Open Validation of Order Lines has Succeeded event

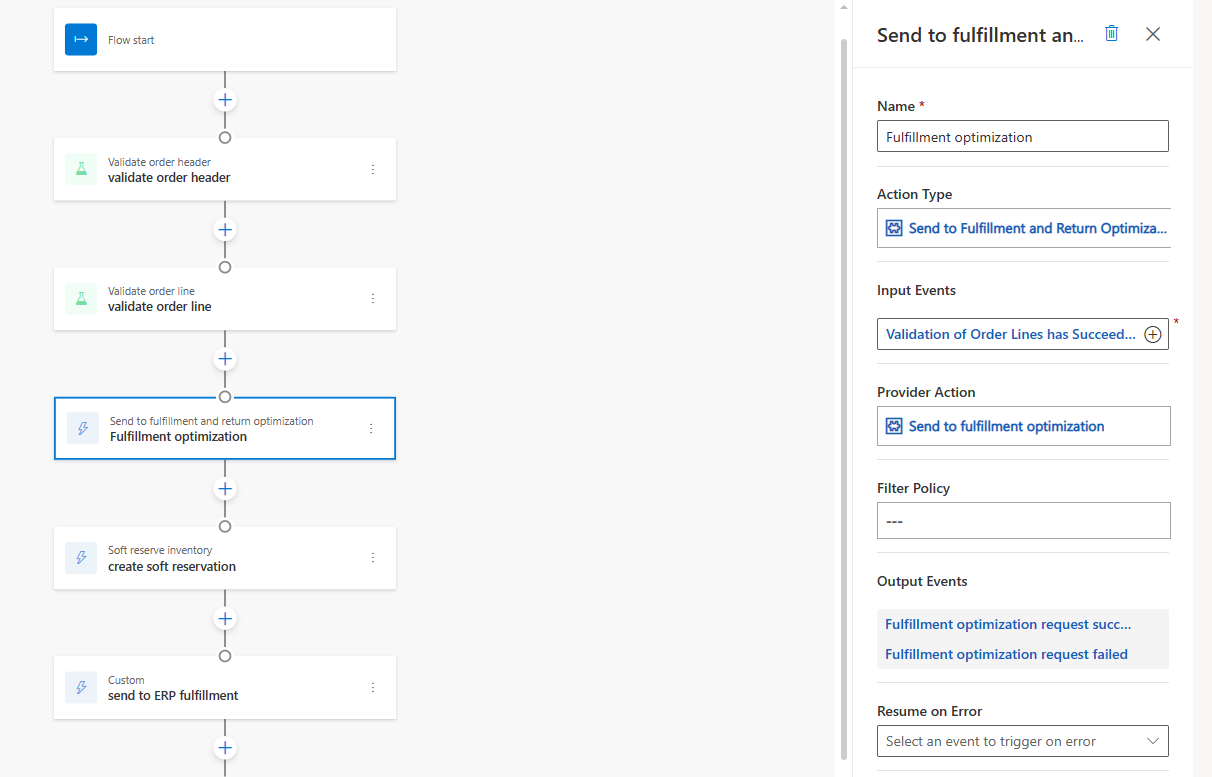[x=1010, y=334]
